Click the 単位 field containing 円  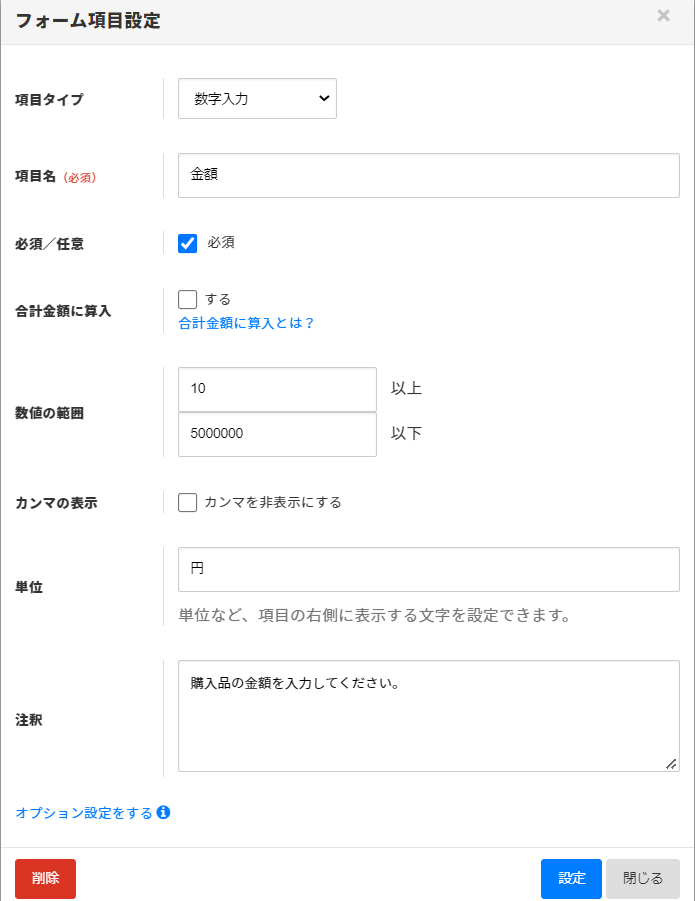coord(428,569)
